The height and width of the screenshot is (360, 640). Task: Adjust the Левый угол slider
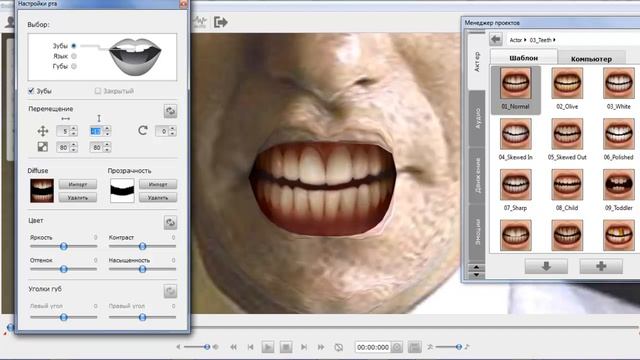pos(64,317)
